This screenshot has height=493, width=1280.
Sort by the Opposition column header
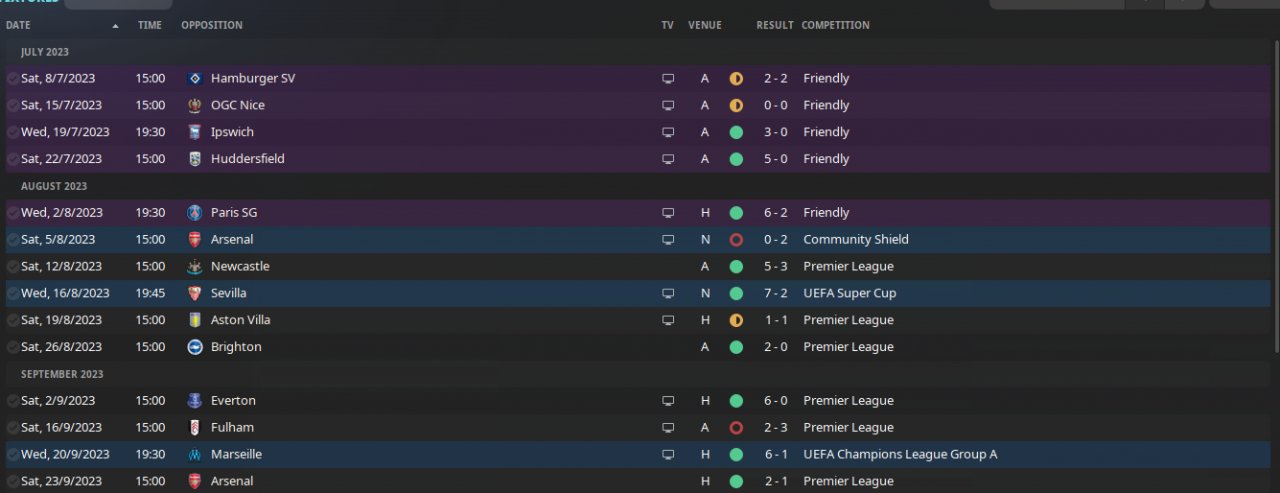click(x=212, y=25)
